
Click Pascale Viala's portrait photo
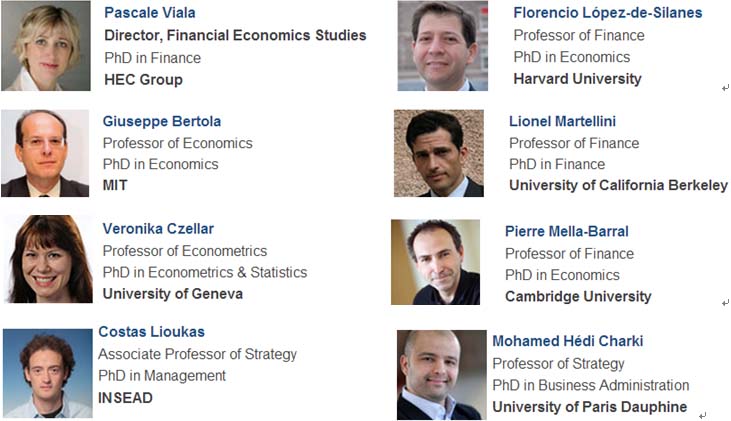tap(46, 46)
